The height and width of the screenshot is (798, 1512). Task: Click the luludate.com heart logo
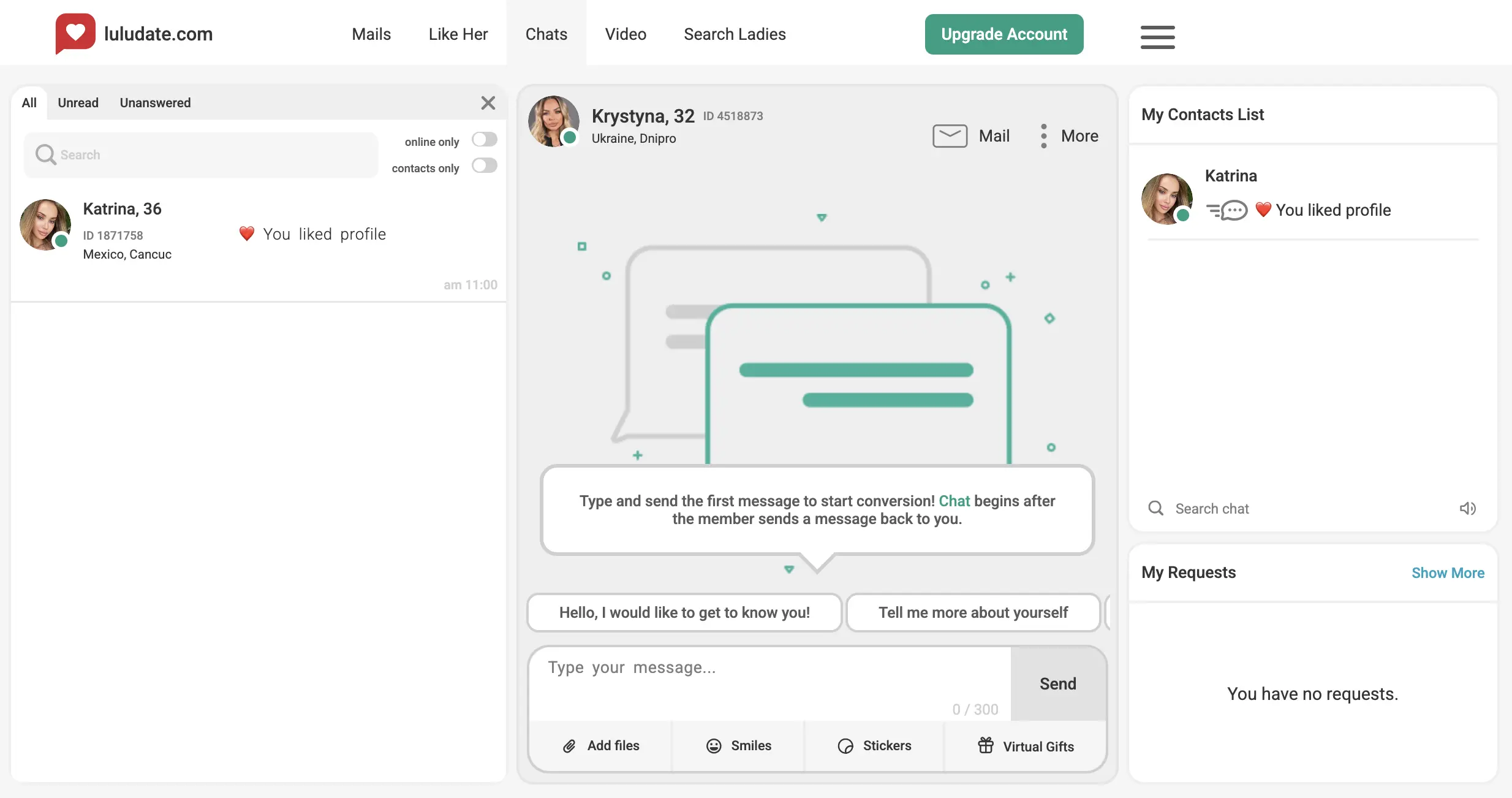click(x=75, y=32)
